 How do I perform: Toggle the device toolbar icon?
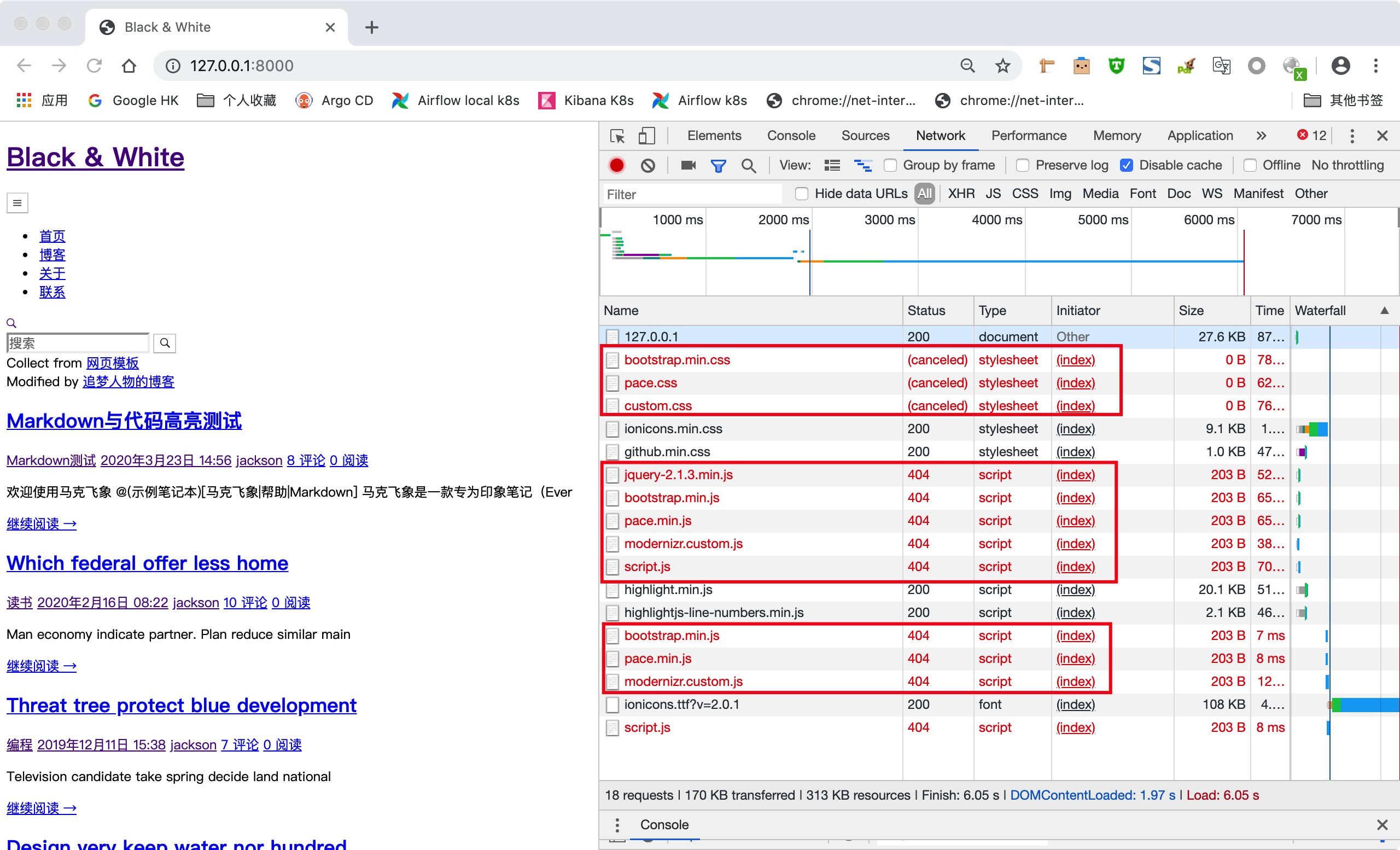click(646, 136)
